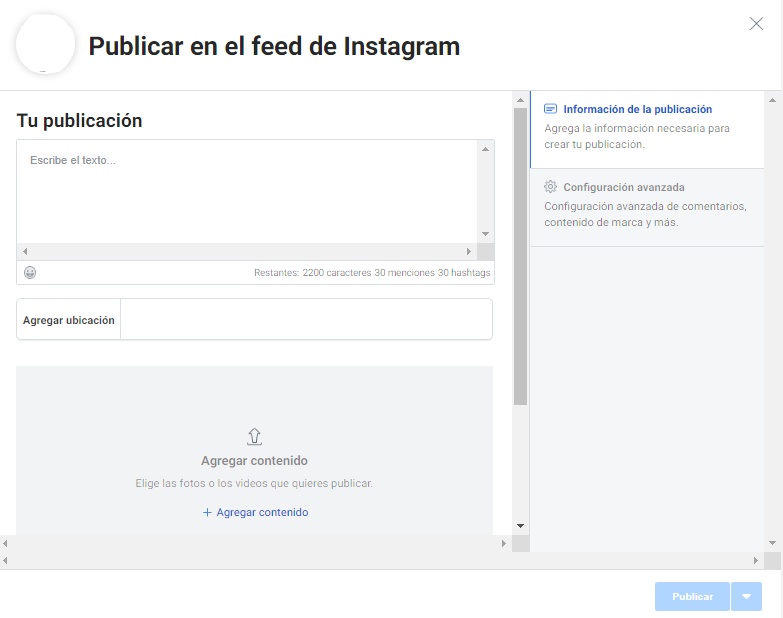Screen dimensions: 783x618
Task: Click the caption box scroll up arrow
Action: 485,149
